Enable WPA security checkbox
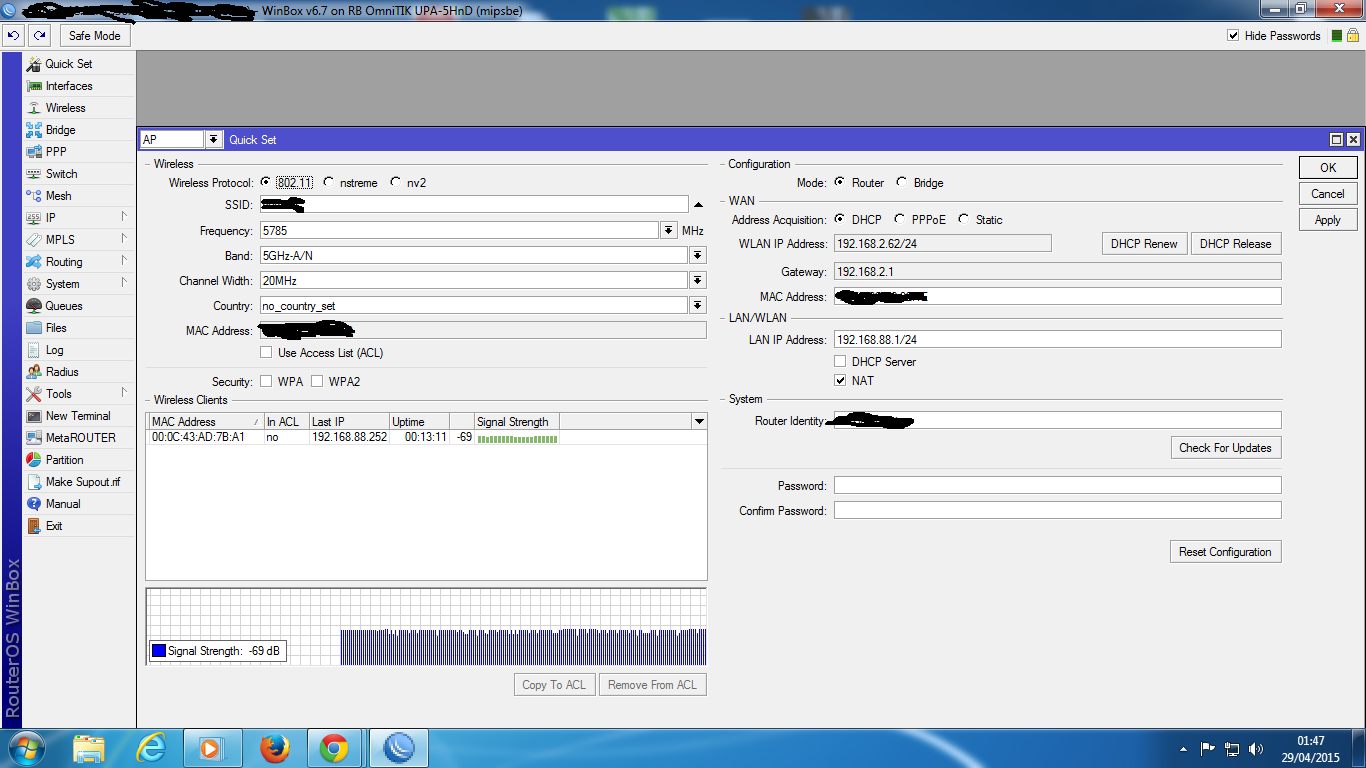Screen dimensions: 1366x768 tap(266, 382)
